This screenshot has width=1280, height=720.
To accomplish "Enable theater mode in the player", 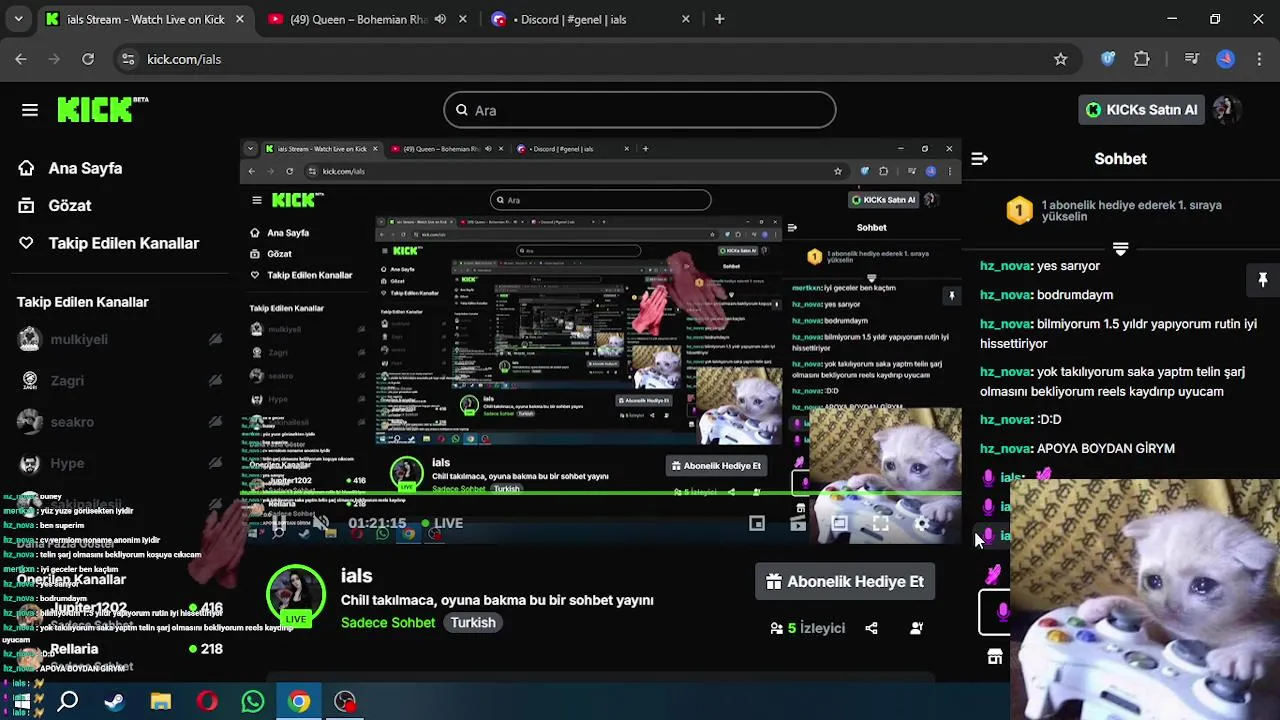I will click(839, 523).
